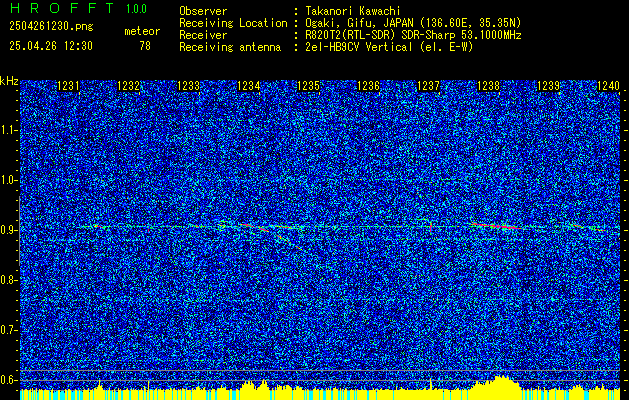629x400 pixels.
Task: Click time marker 1238
Action: [489, 86]
